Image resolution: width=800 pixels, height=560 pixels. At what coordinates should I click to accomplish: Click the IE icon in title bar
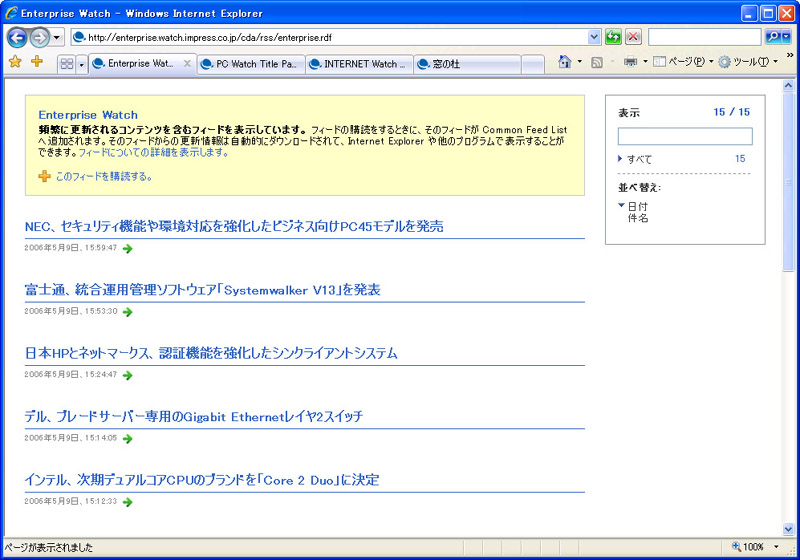click(x=11, y=13)
